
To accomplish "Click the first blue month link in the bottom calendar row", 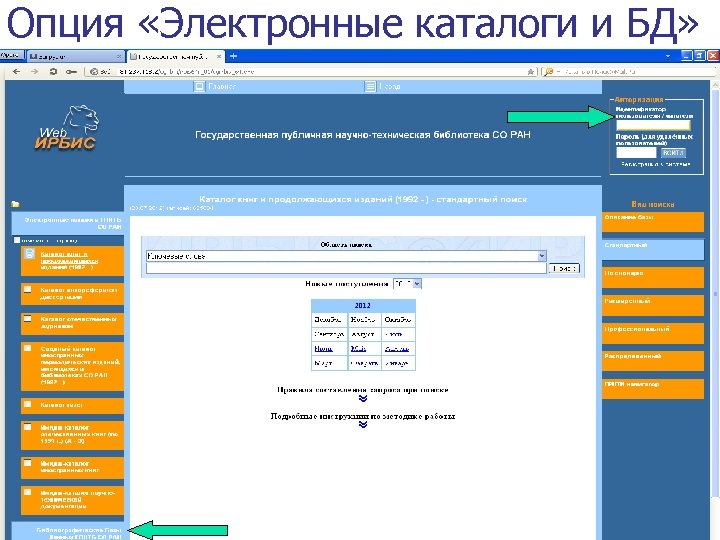I will click(324, 349).
